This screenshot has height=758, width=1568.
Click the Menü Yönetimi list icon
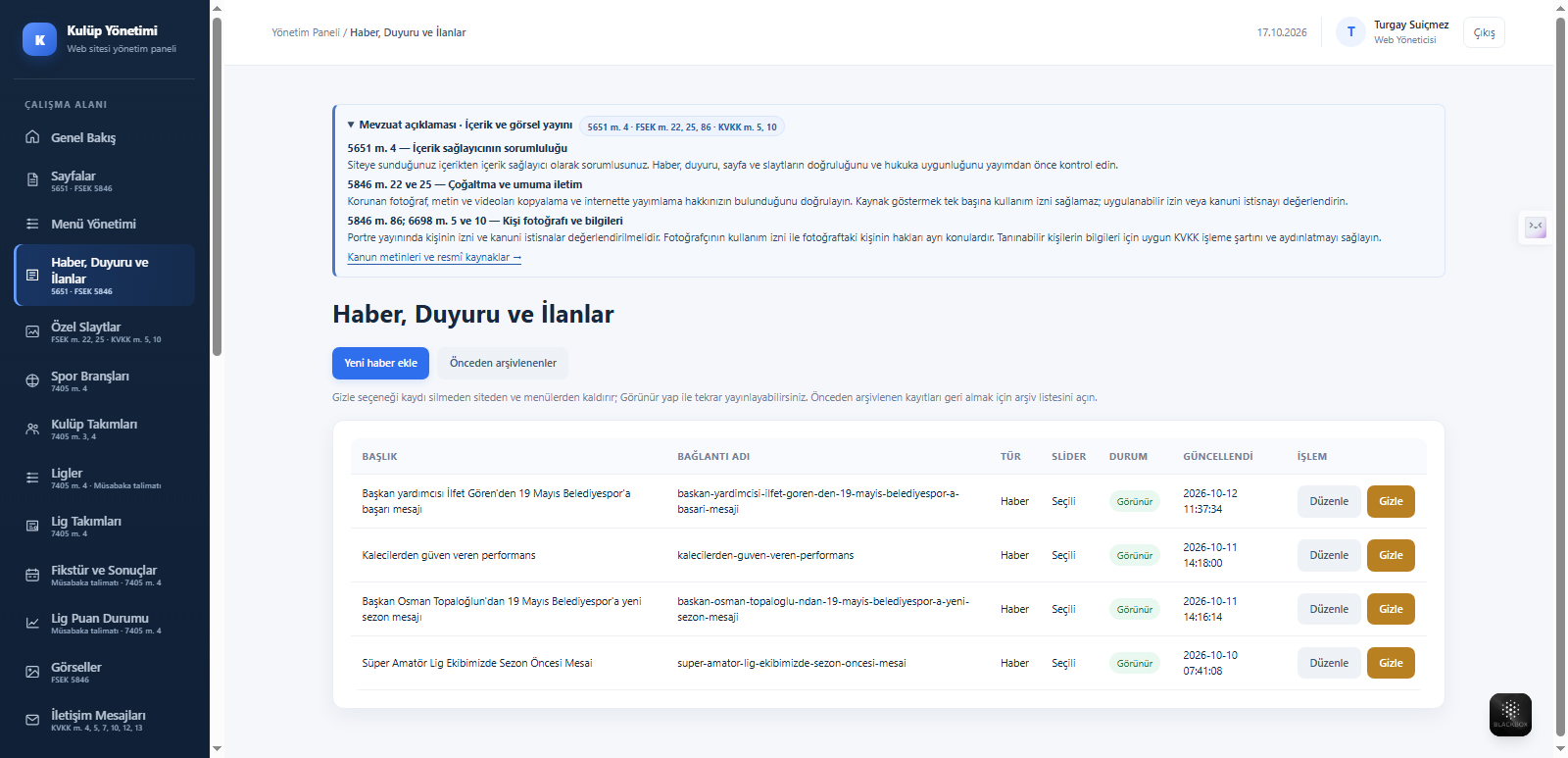tap(32, 224)
